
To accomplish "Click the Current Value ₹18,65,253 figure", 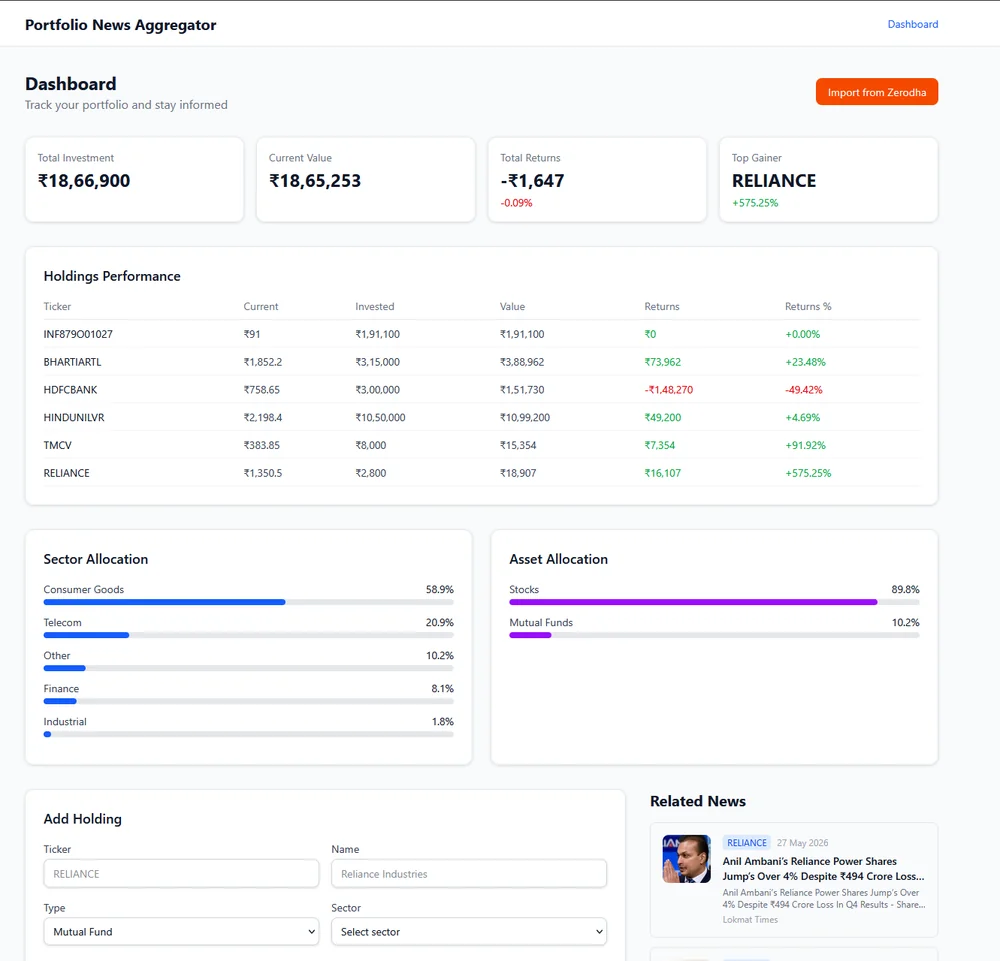I will [314, 181].
